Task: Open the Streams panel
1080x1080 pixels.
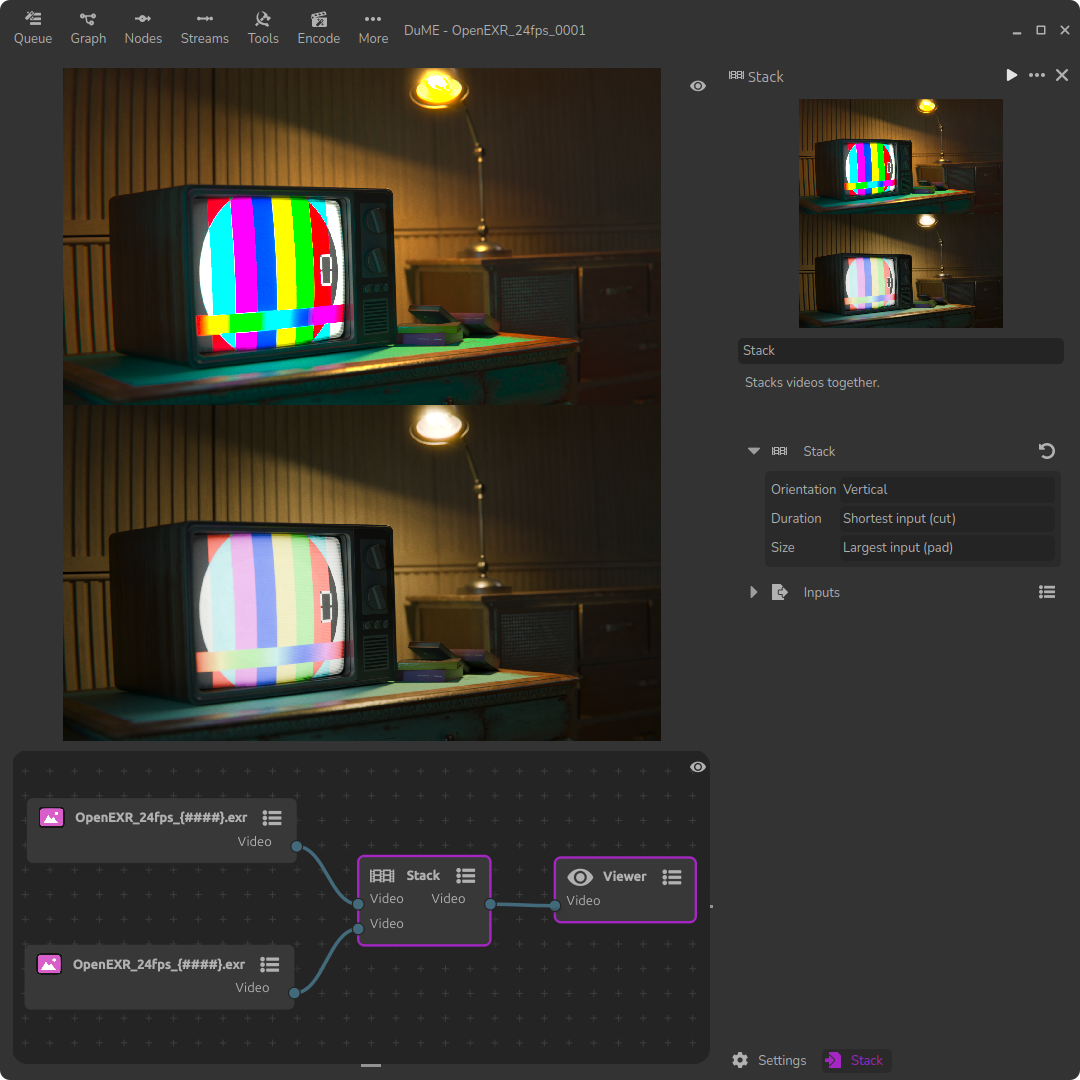Action: [204, 27]
